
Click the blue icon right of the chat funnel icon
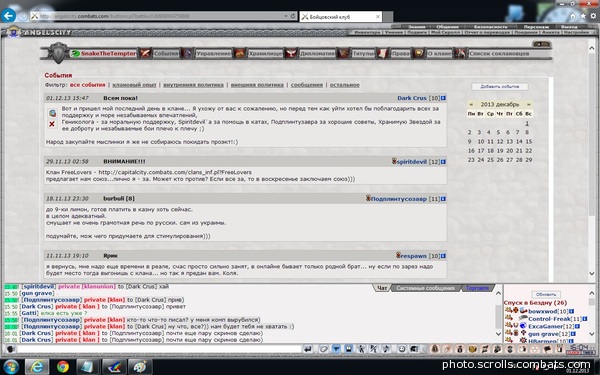pos(349,349)
